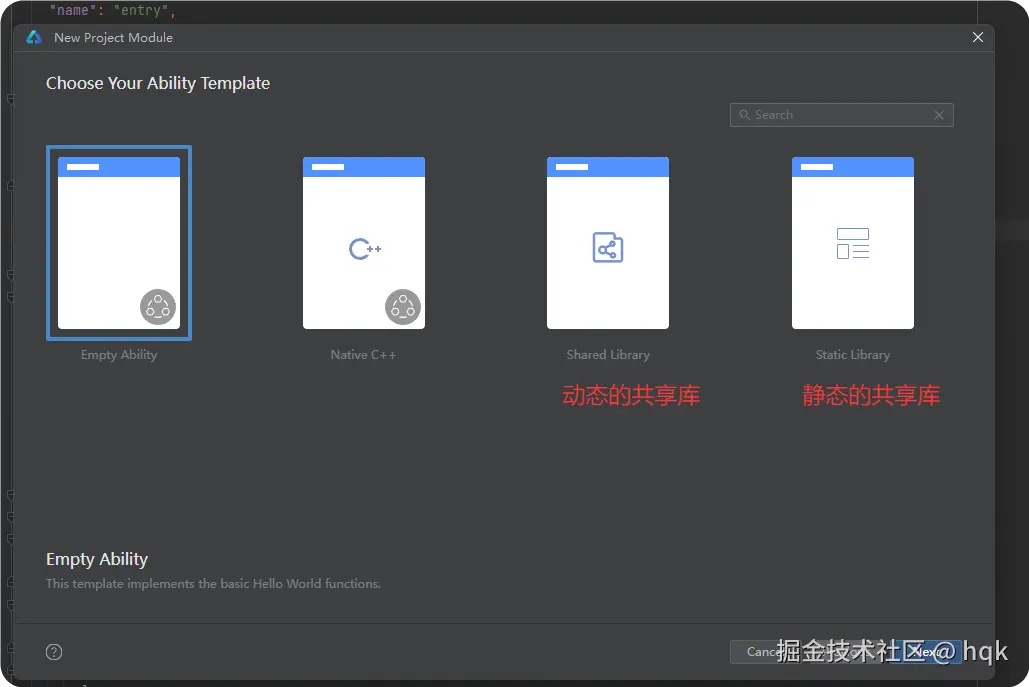Screen dimensions: 1029x687
Task: Click the list icon on Static Library card
Action: coord(852,242)
